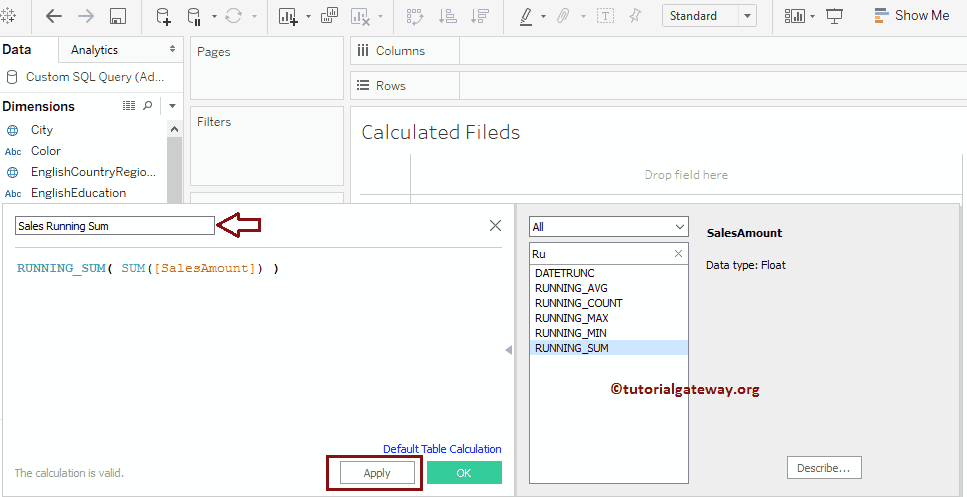Switch to the Data tab
Screen dimensions: 967x497
click(17, 50)
